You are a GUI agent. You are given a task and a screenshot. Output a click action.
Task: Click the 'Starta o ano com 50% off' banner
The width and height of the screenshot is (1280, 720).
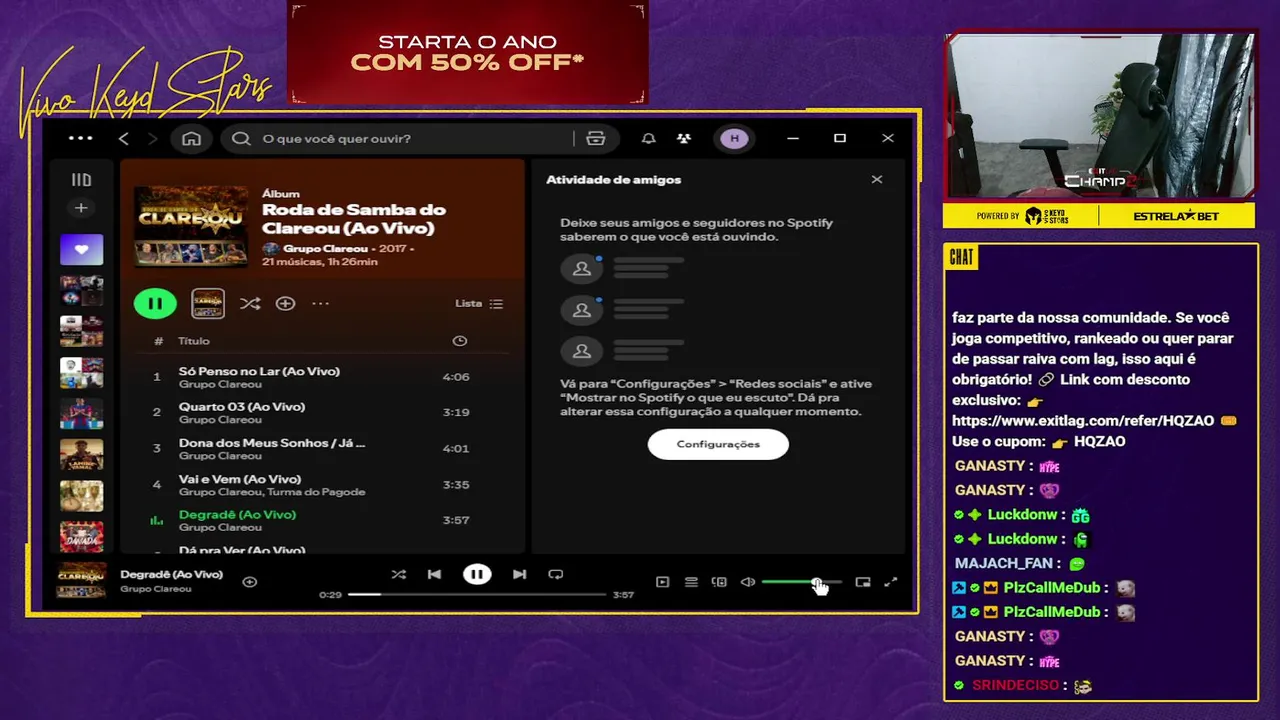(467, 52)
